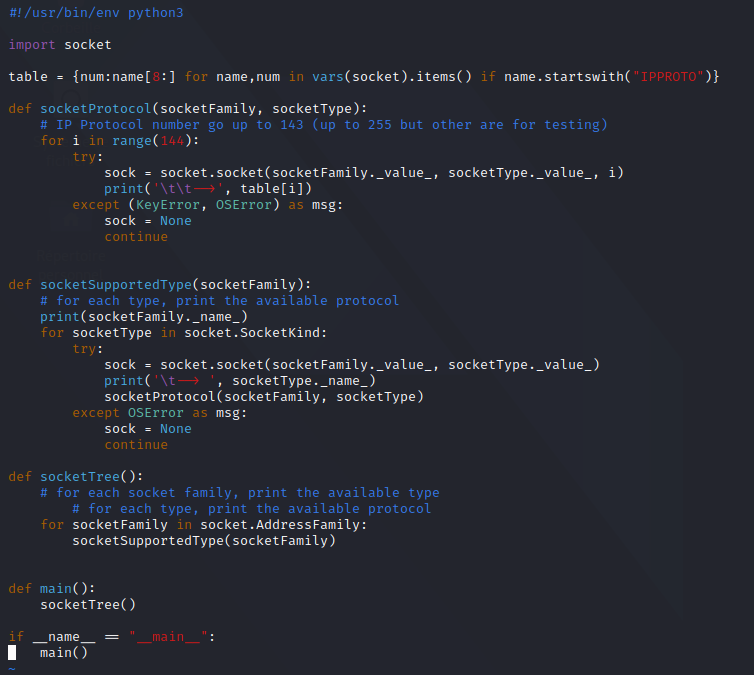Click 'def main():' line
This screenshot has width=754, height=675.
tap(52, 588)
